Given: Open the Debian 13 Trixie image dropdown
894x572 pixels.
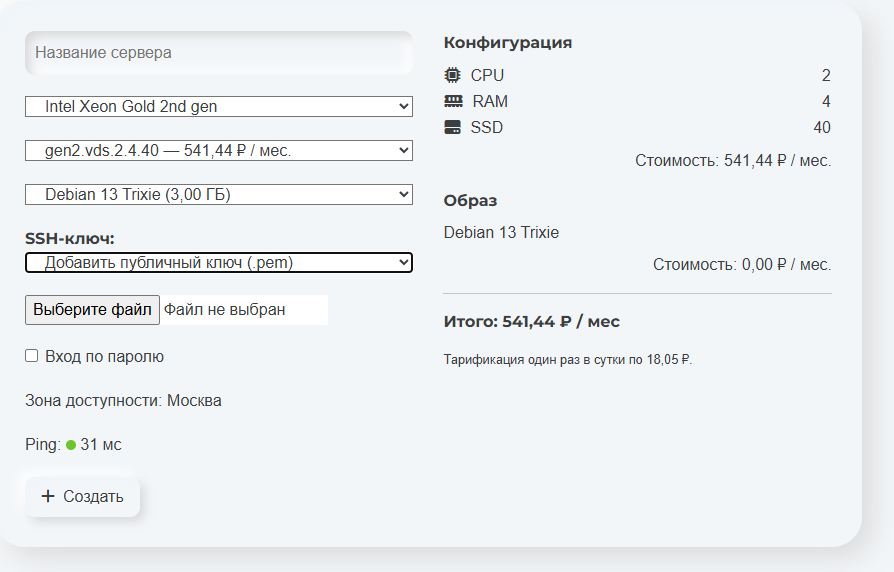Looking at the screenshot, I should [x=219, y=194].
